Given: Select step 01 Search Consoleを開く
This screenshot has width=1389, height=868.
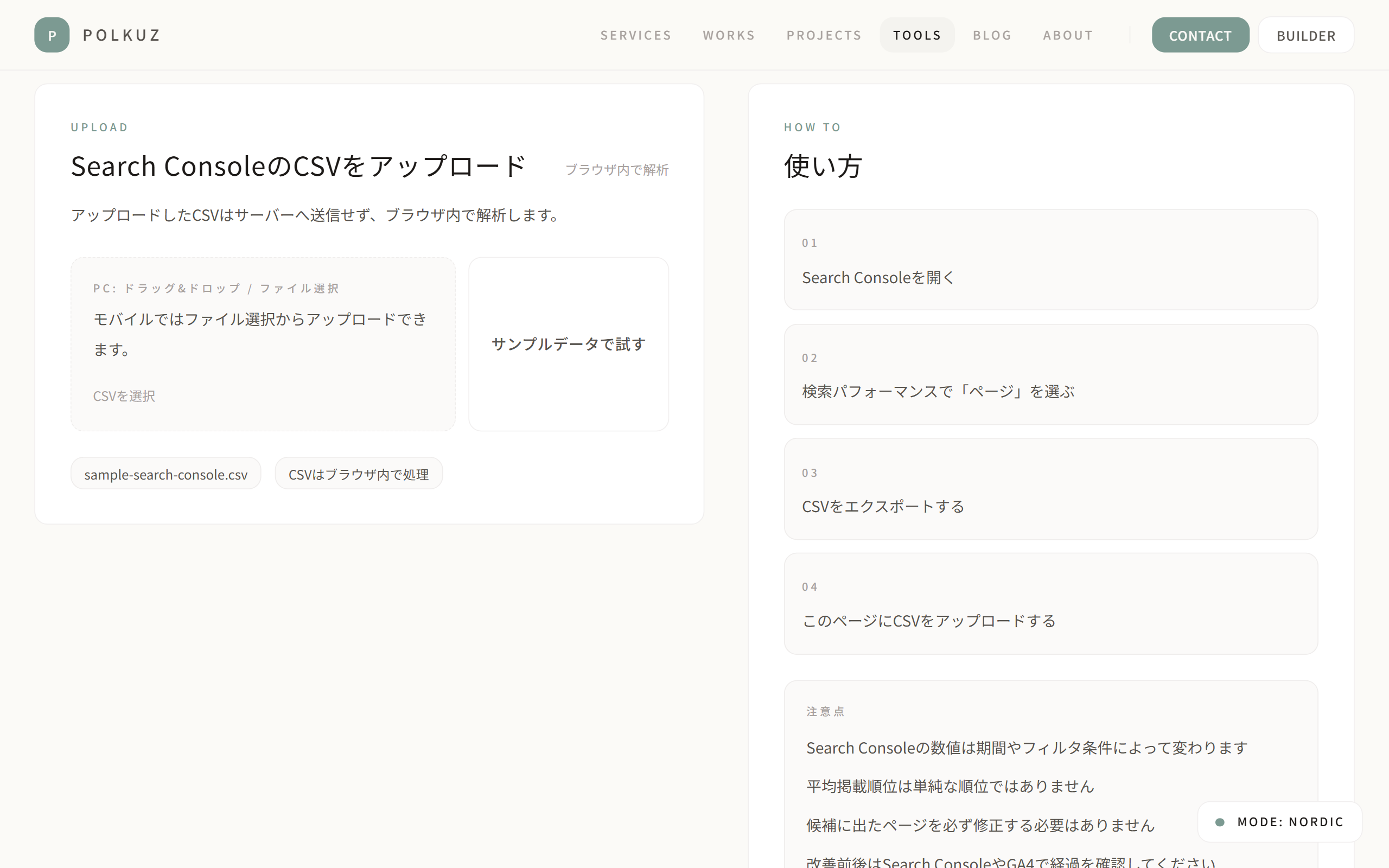Looking at the screenshot, I should [1050, 259].
